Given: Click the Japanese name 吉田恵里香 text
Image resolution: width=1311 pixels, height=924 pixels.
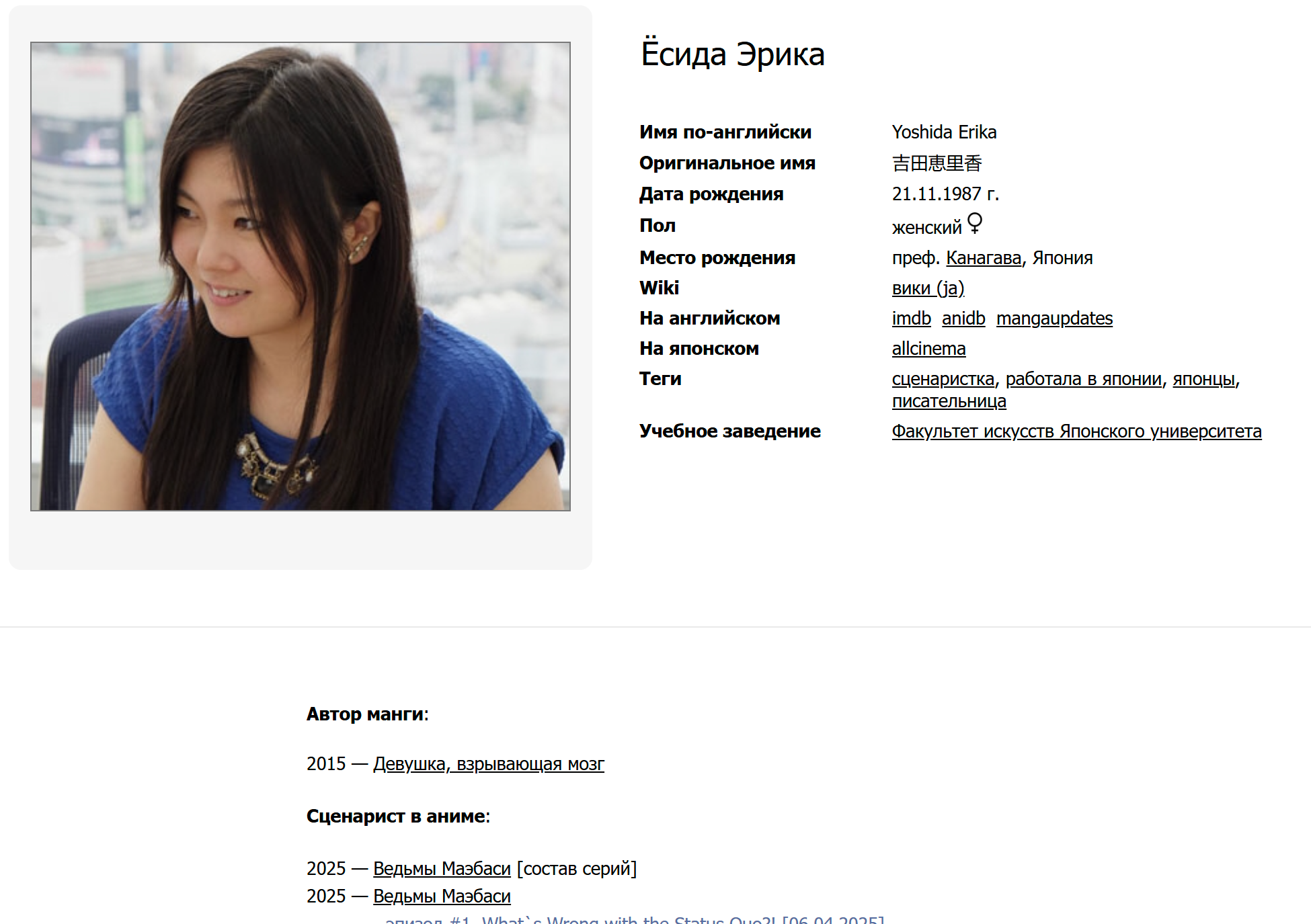Looking at the screenshot, I should coord(937,163).
